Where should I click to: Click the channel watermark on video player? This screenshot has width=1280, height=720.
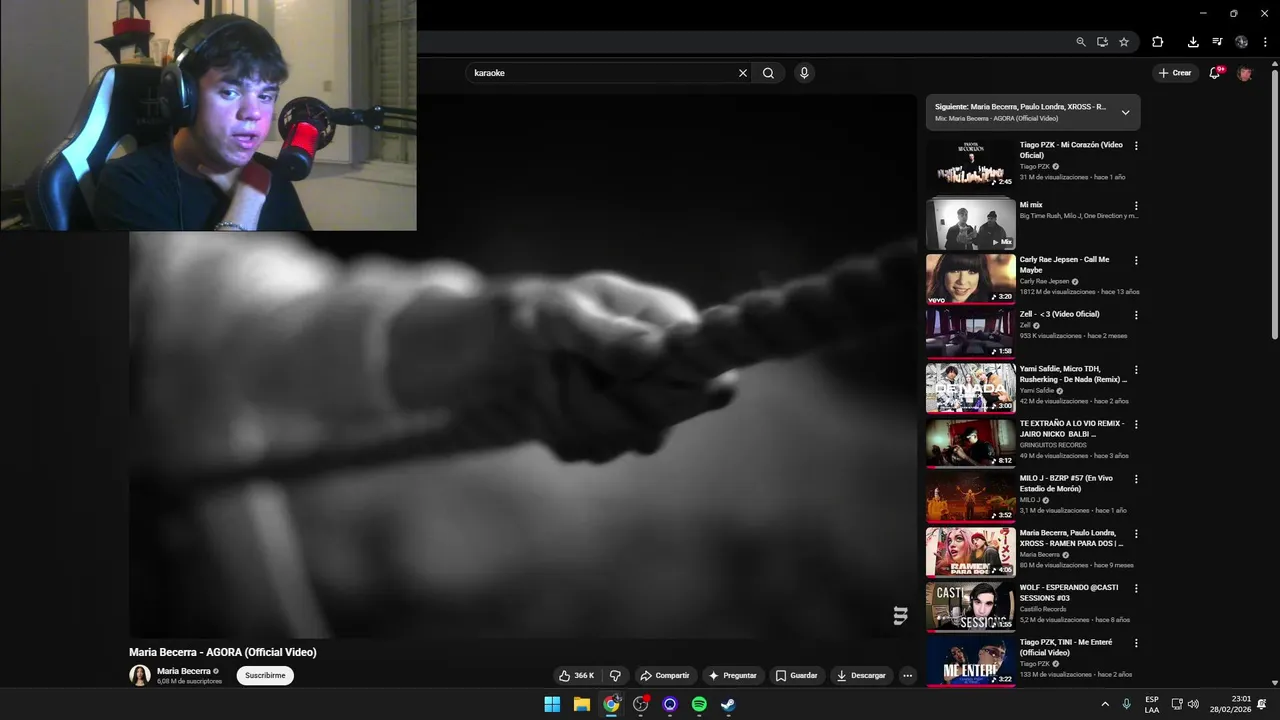(x=900, y=616)
